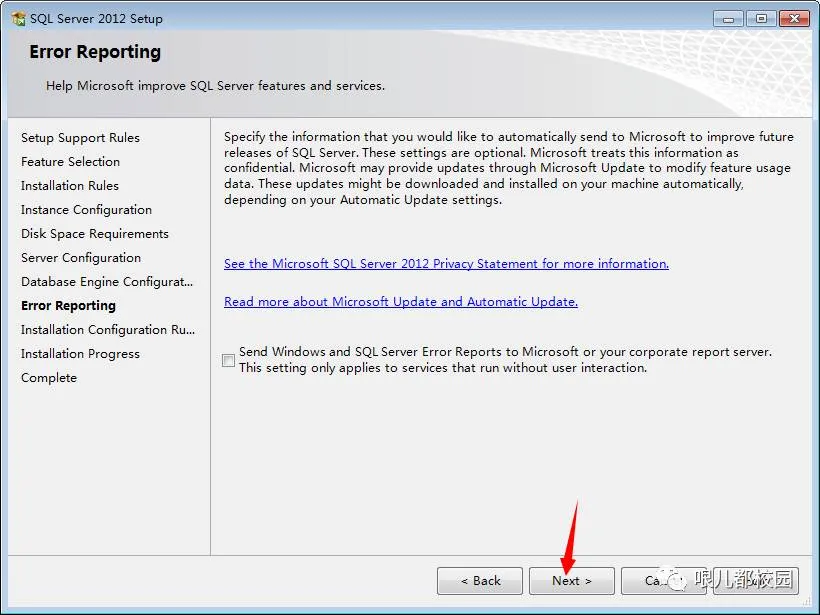Select the Installation Configuration Rules step
This screenshot has width=820, height=615.
click(x=108, y=330)
